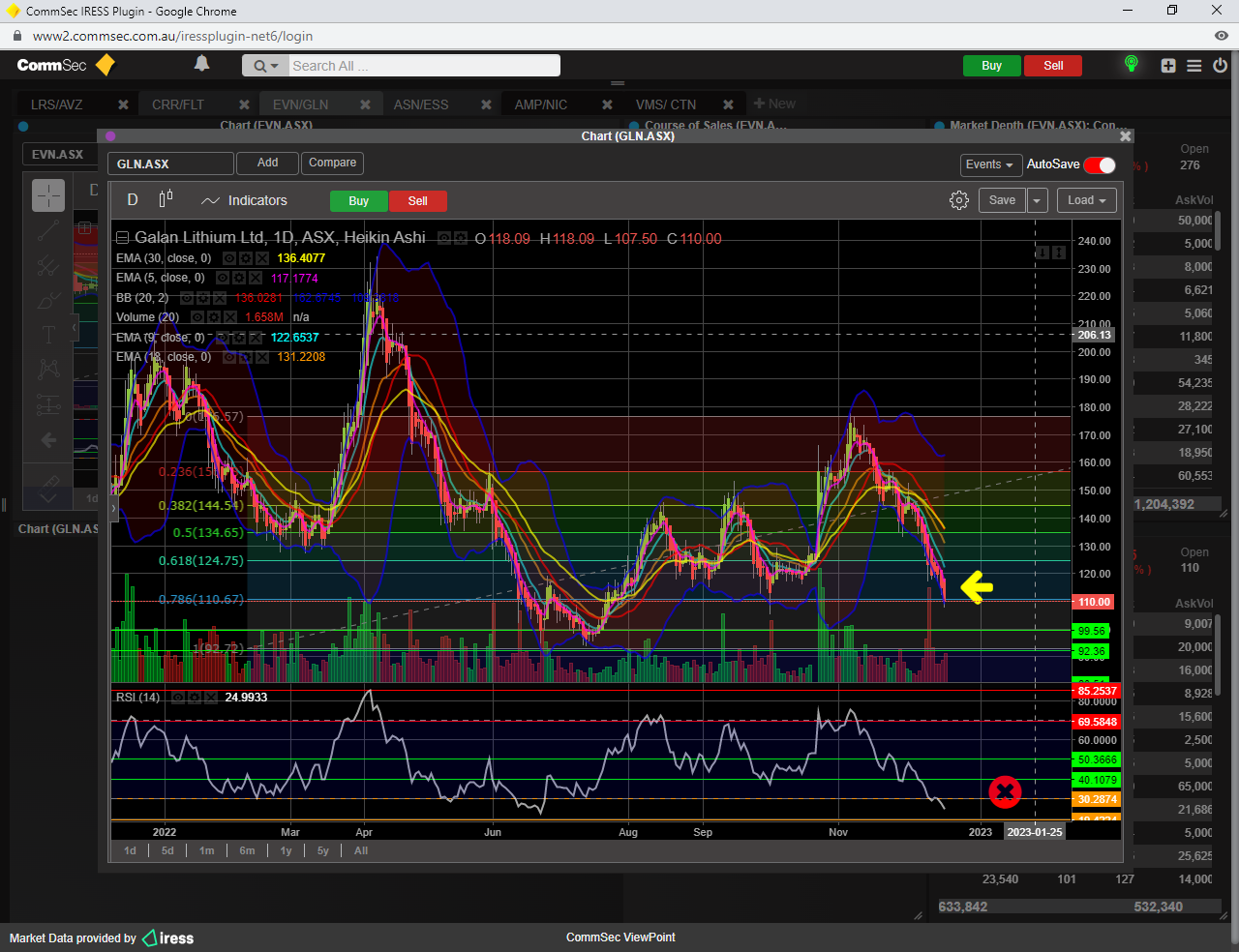Switch to the LRS/AVZ tab
The width and height of the screenshot is (1239, 952).
[x=57, y=104]
